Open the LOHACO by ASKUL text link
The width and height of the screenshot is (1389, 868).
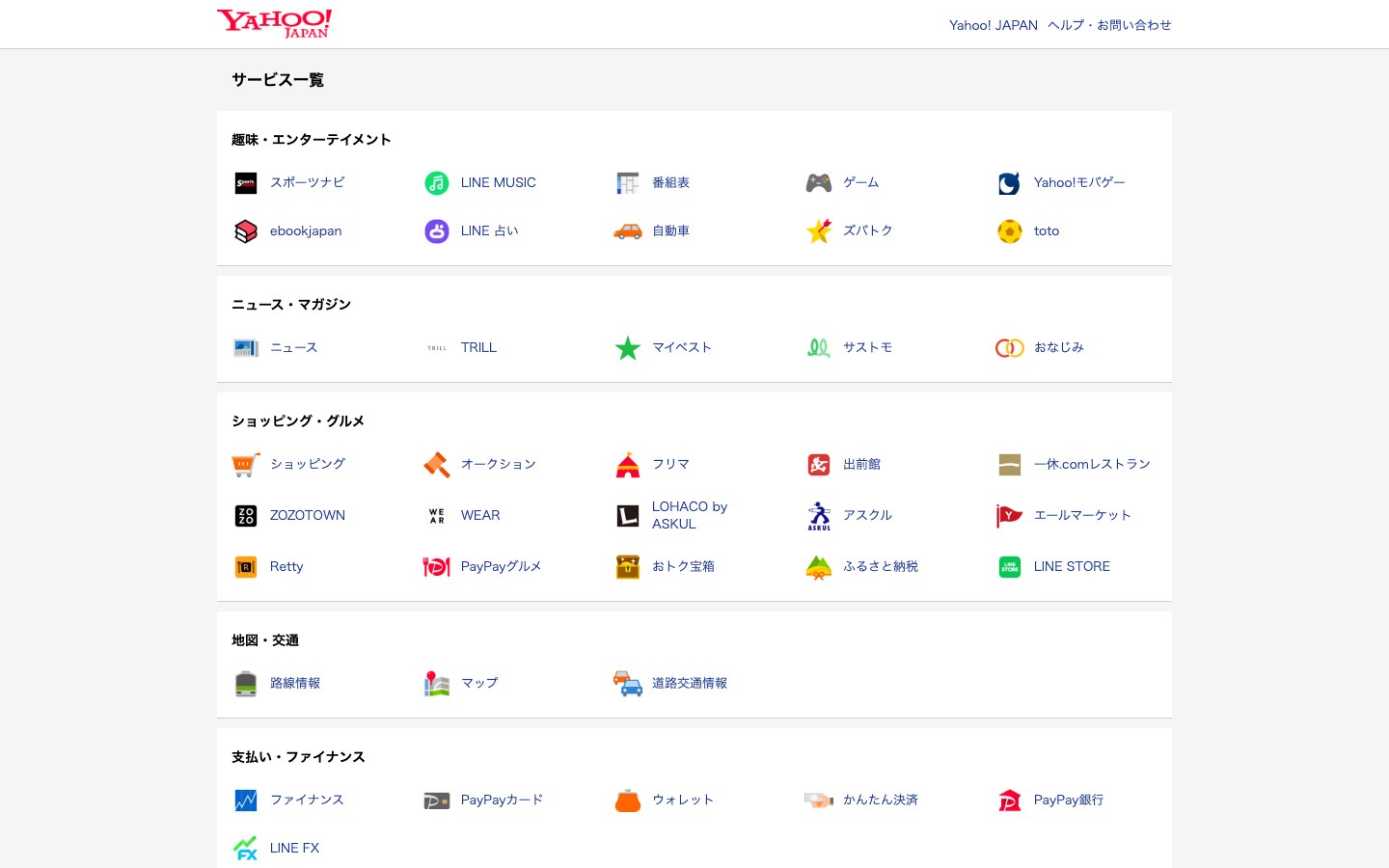point(690,515)
